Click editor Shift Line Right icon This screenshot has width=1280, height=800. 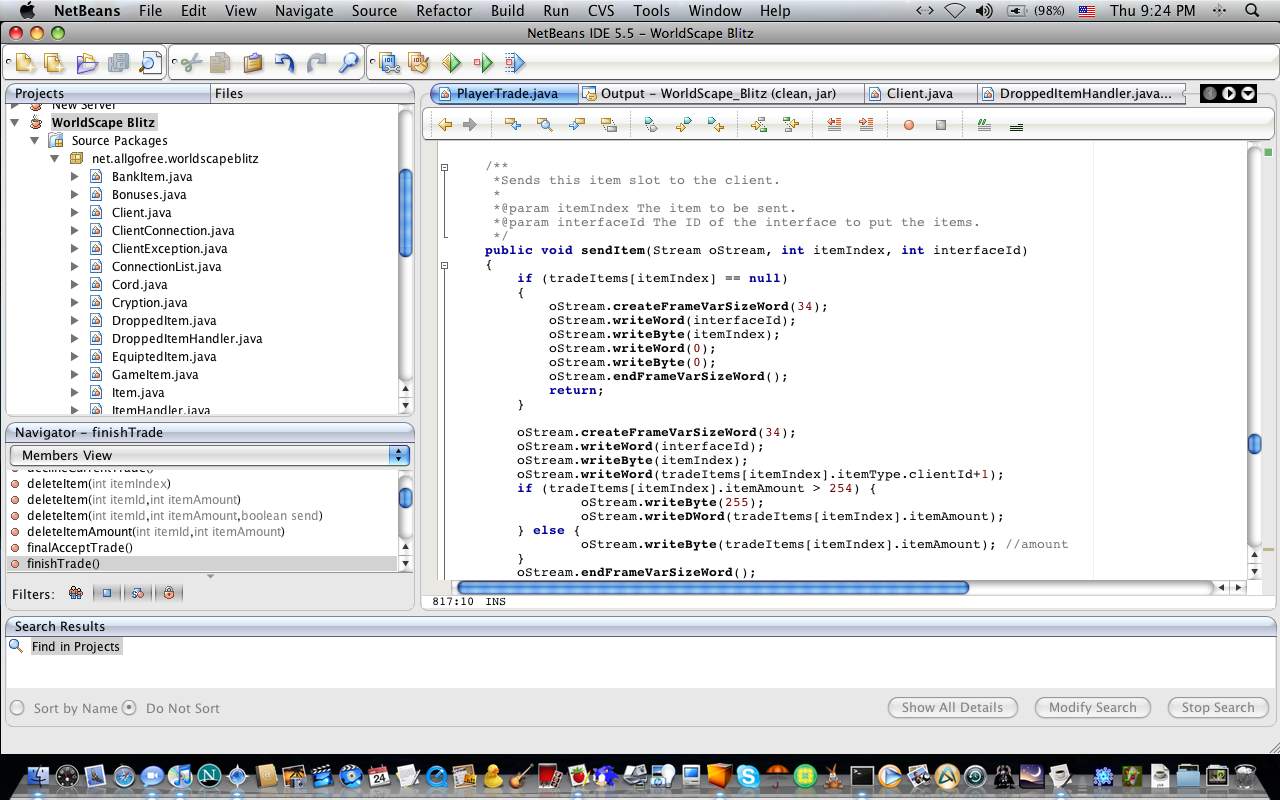[x=866, y=125]
